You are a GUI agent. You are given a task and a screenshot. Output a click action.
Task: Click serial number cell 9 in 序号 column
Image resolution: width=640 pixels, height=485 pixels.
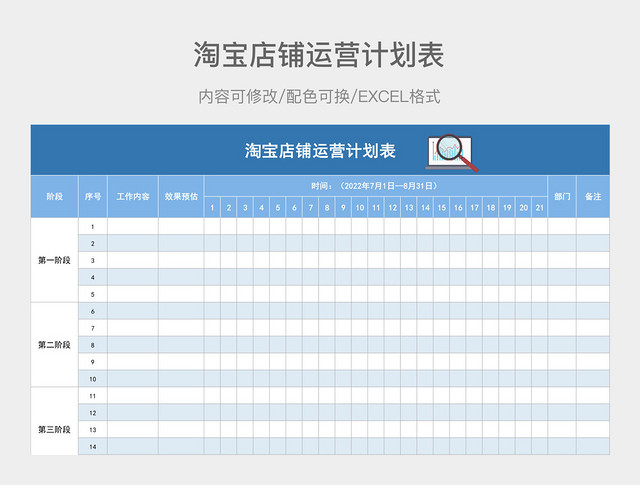[93, 362]
